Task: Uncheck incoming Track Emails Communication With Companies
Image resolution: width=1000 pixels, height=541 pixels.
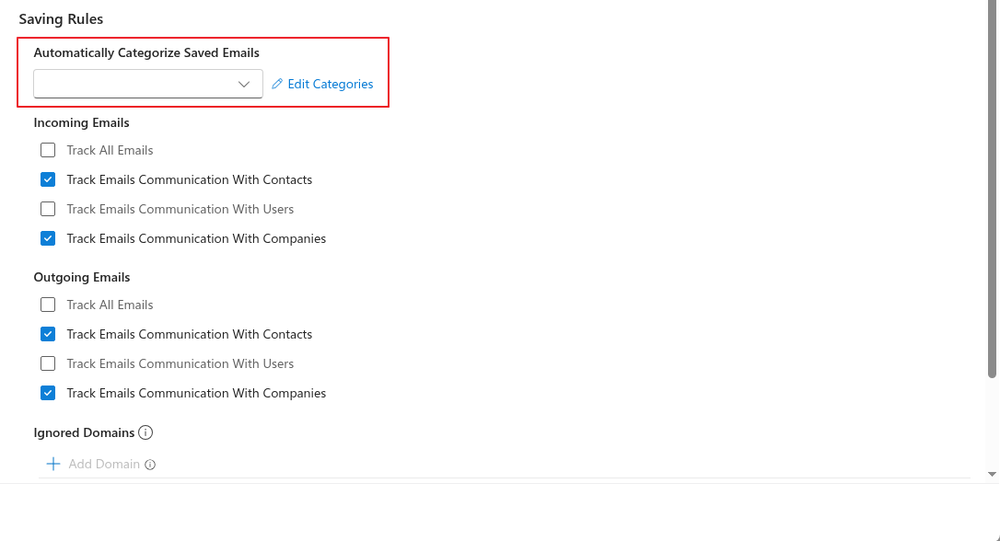Action: pyautogui.click(x=48, y=238)
